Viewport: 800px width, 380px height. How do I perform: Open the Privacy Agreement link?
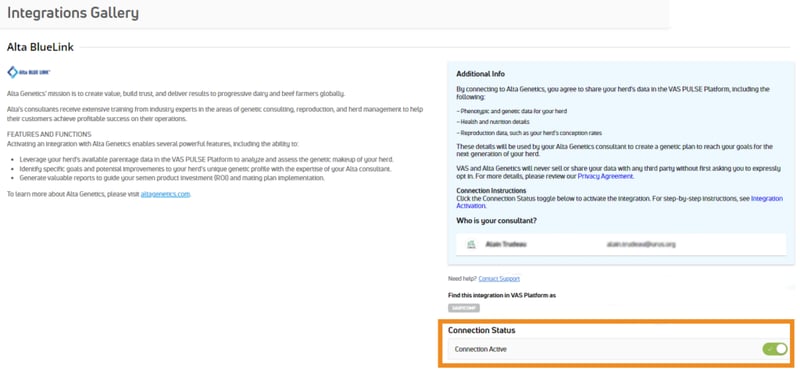click(605, 176)
